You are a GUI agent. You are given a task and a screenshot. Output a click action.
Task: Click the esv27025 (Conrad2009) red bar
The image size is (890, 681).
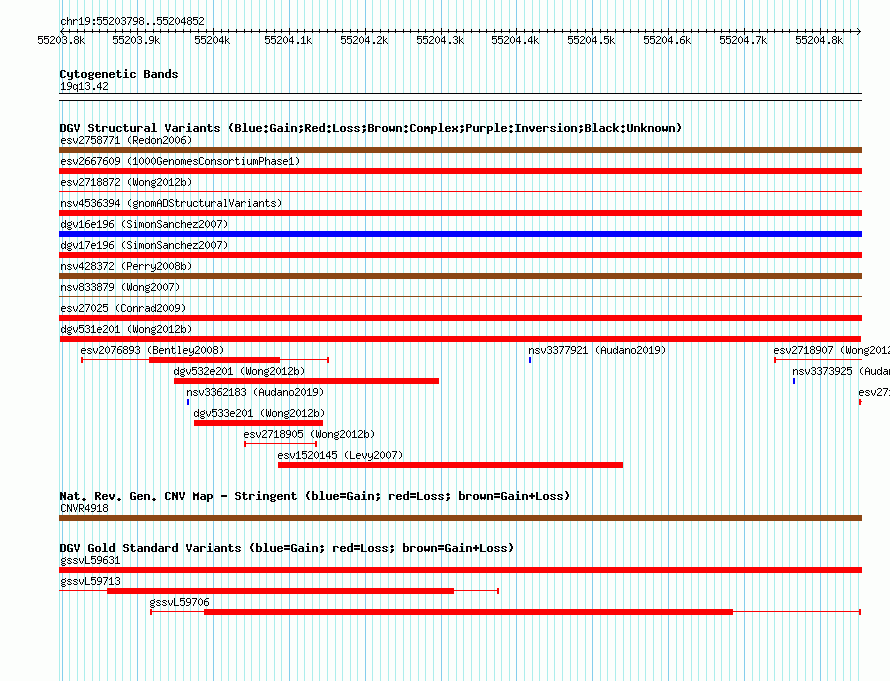click(x=460, y=318)
